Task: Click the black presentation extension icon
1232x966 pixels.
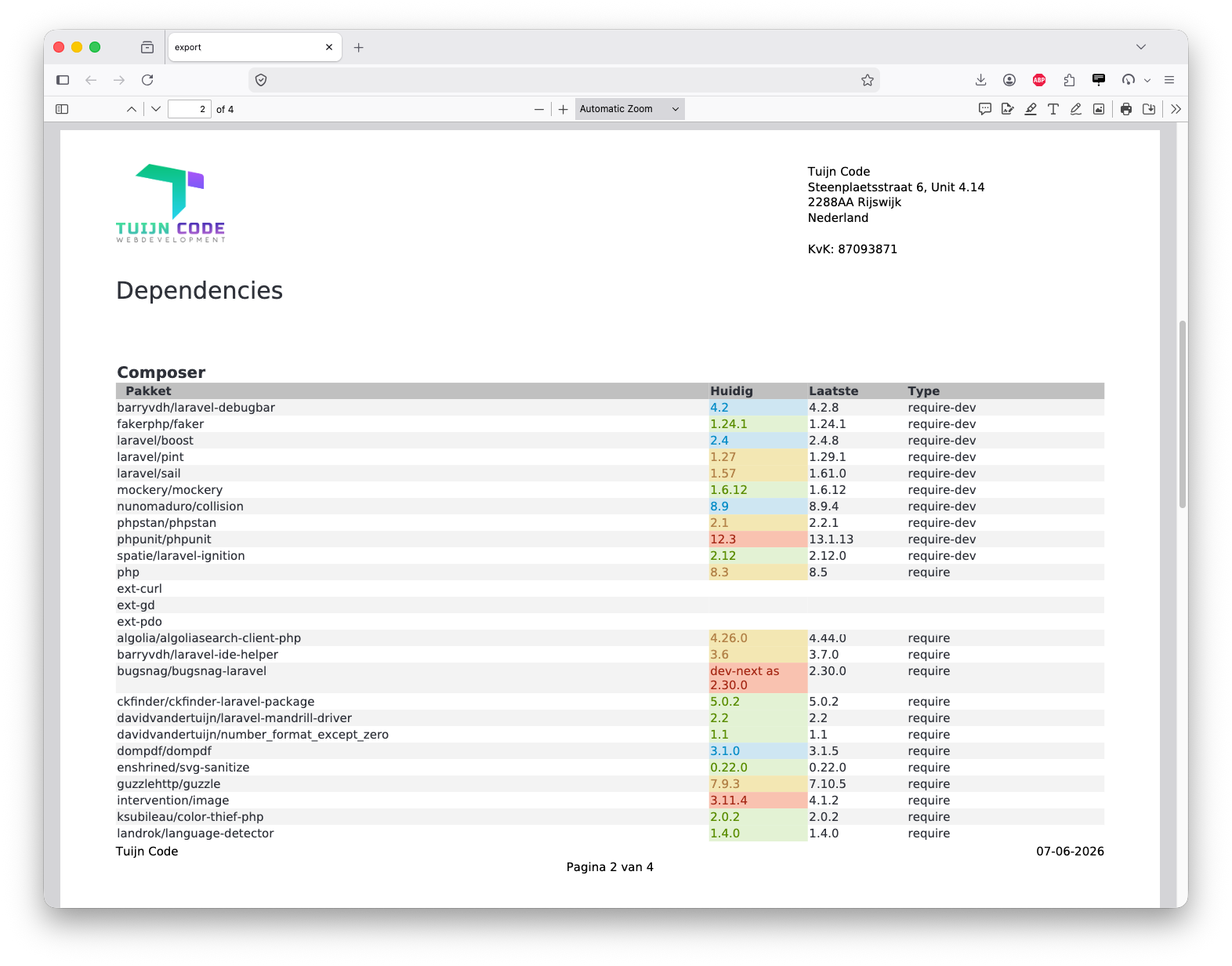Action: (x=1099, y=80)
